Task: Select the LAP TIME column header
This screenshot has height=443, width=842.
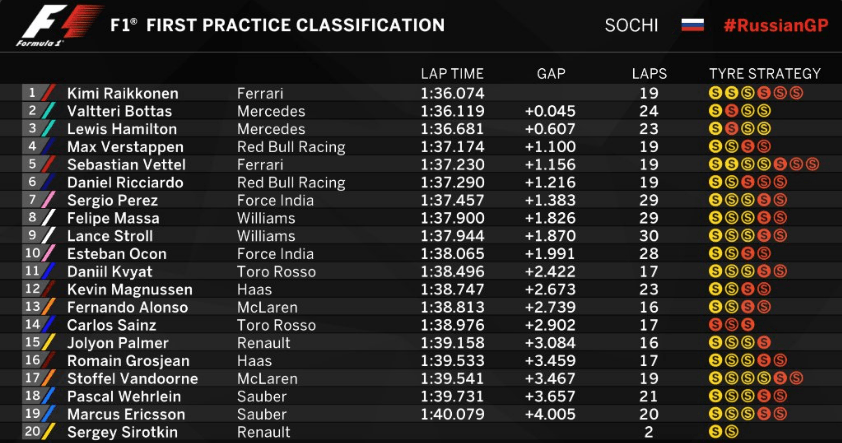Action: point(452,74)
